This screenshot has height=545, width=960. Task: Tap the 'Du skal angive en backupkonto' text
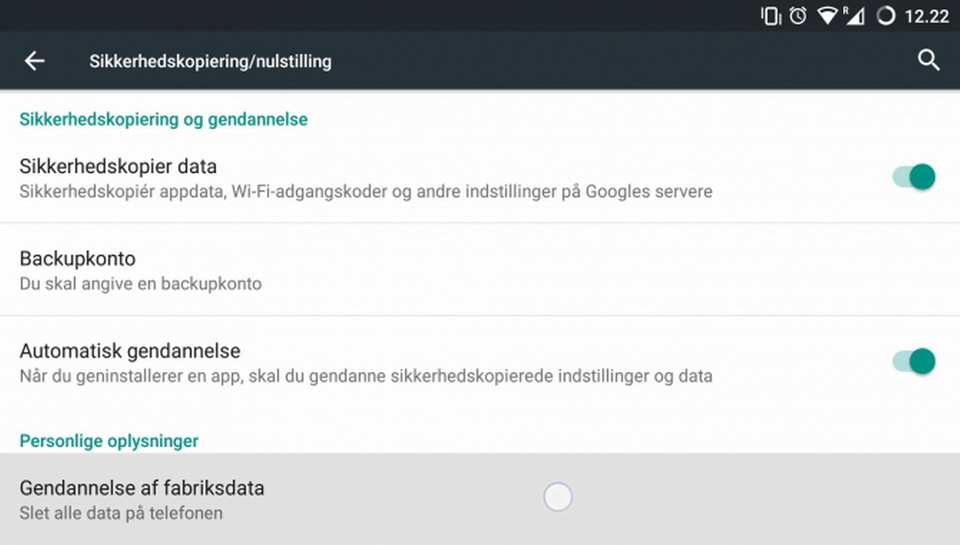[x=140, y=284]
